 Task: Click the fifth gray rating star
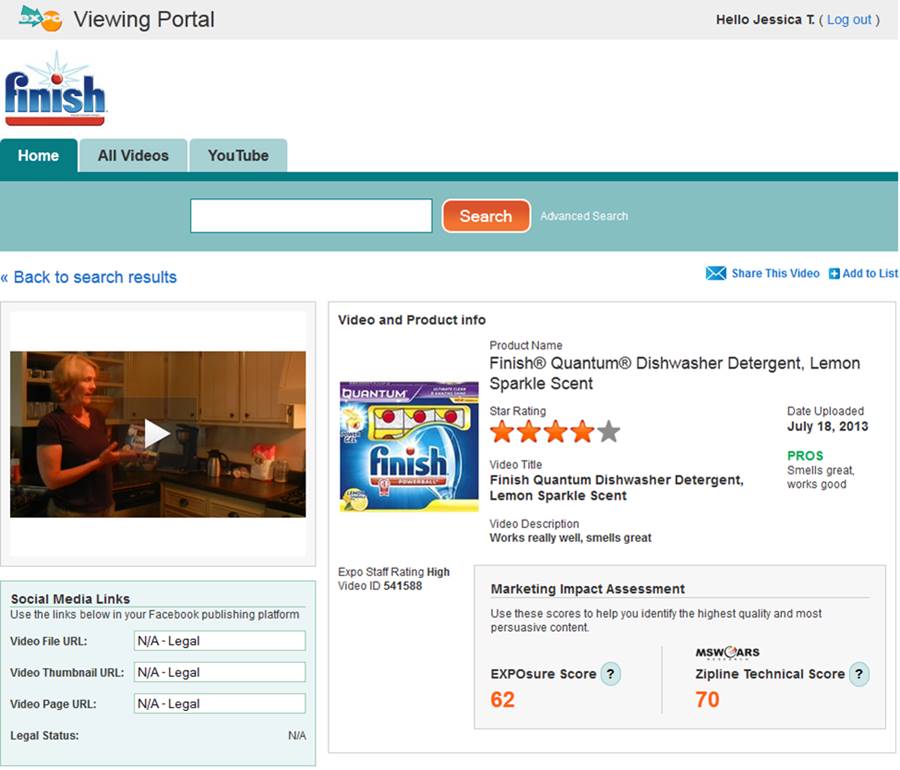coord(608,431)
